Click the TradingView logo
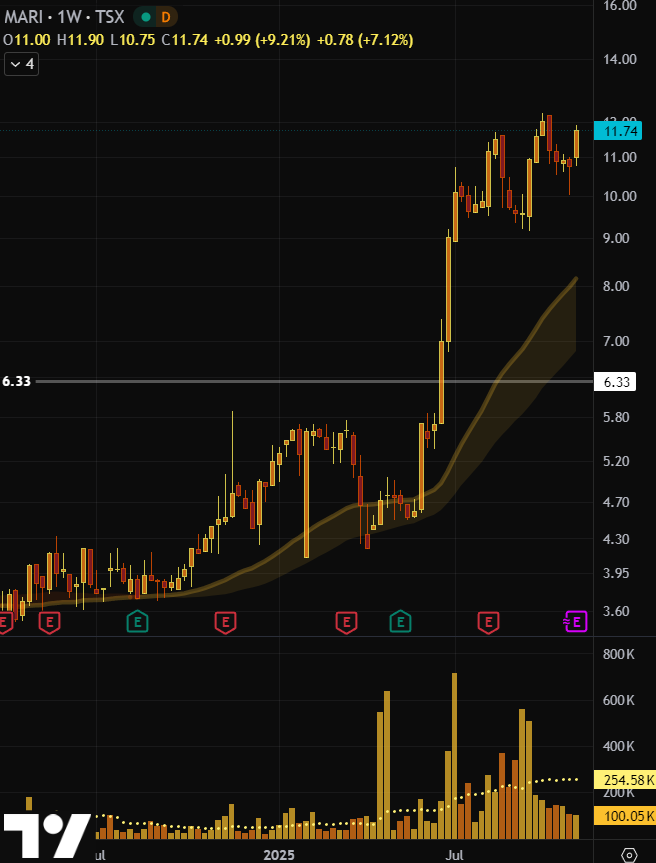 tap(48, 838)
